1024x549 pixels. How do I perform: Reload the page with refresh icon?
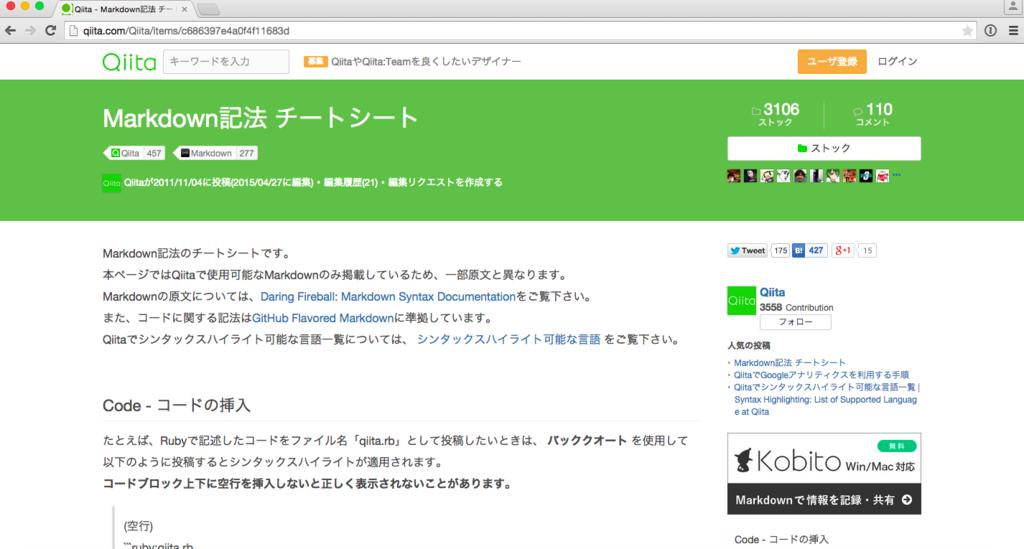(x=50, y=31)
